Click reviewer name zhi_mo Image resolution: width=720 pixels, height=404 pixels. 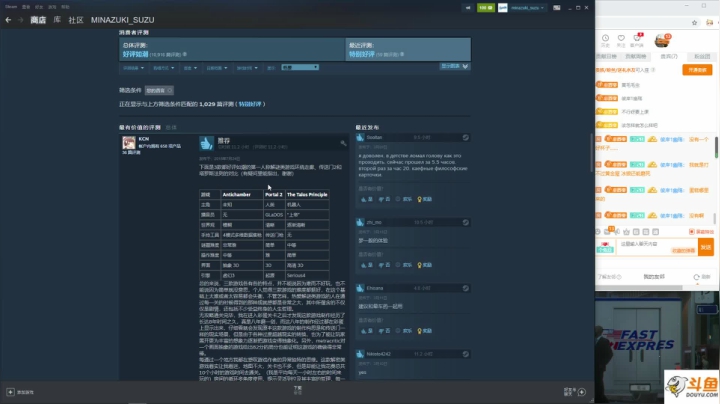[374, 222]
